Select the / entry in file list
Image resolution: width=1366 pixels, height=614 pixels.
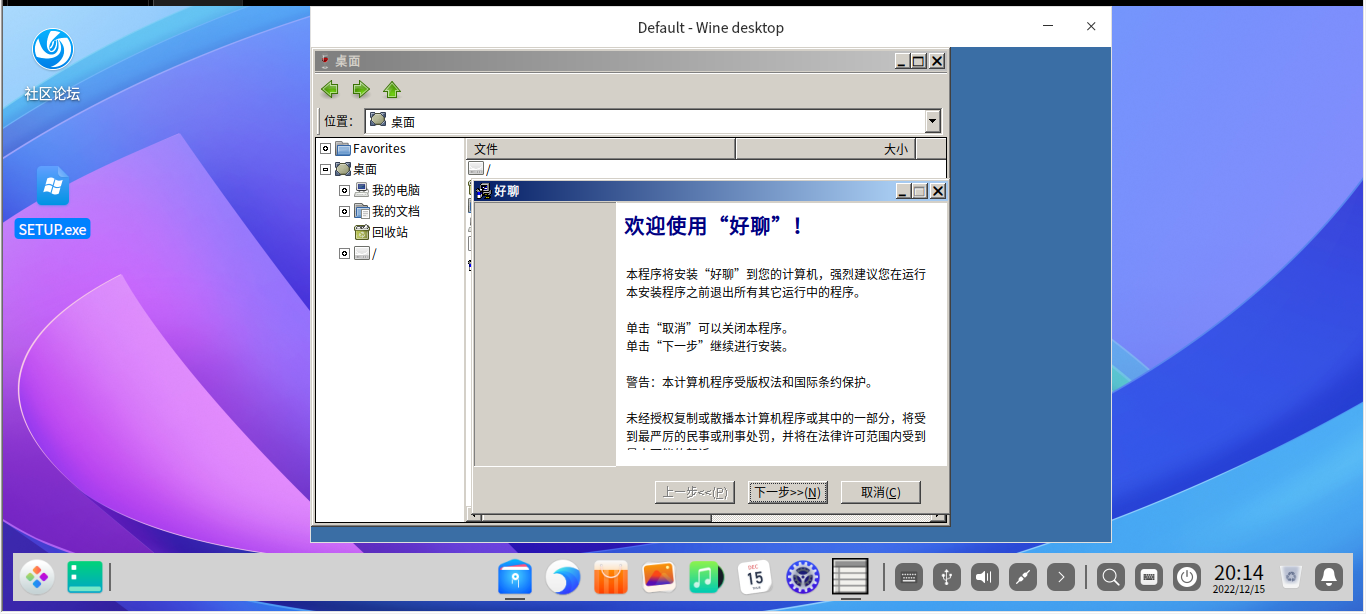tap(480, 169)
